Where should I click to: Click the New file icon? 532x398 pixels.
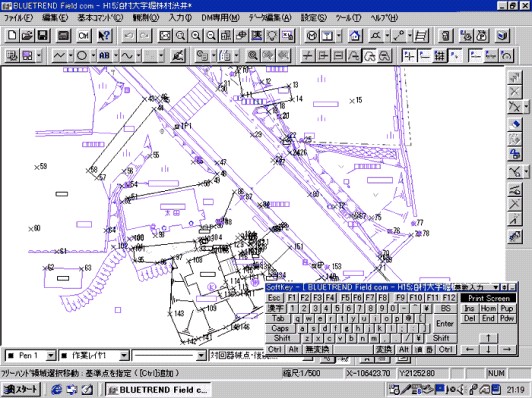pos(12,36)
